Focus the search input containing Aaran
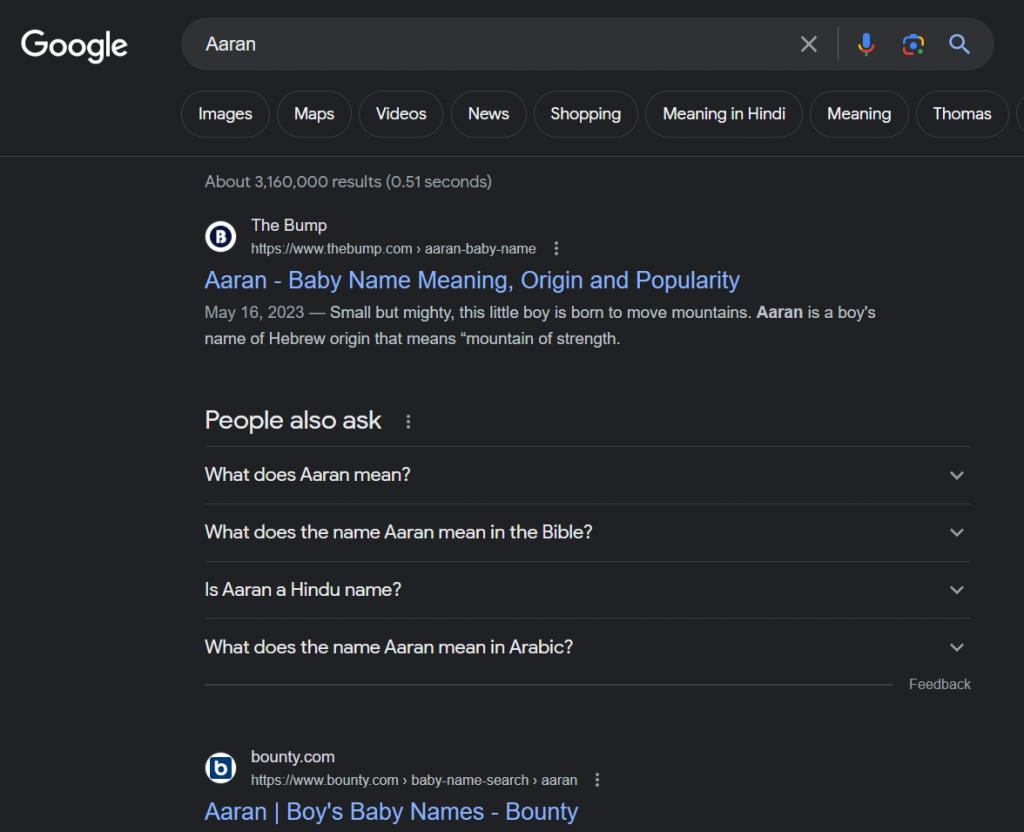Image resolution: width=1024 pixels, height=832 pixels. tap(496, 44)
